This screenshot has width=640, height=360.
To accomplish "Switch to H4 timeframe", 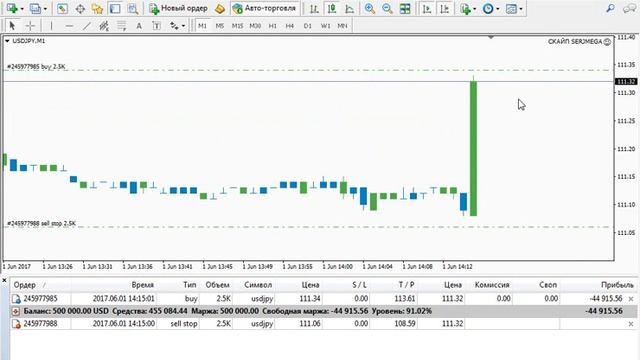I will 290,26.
